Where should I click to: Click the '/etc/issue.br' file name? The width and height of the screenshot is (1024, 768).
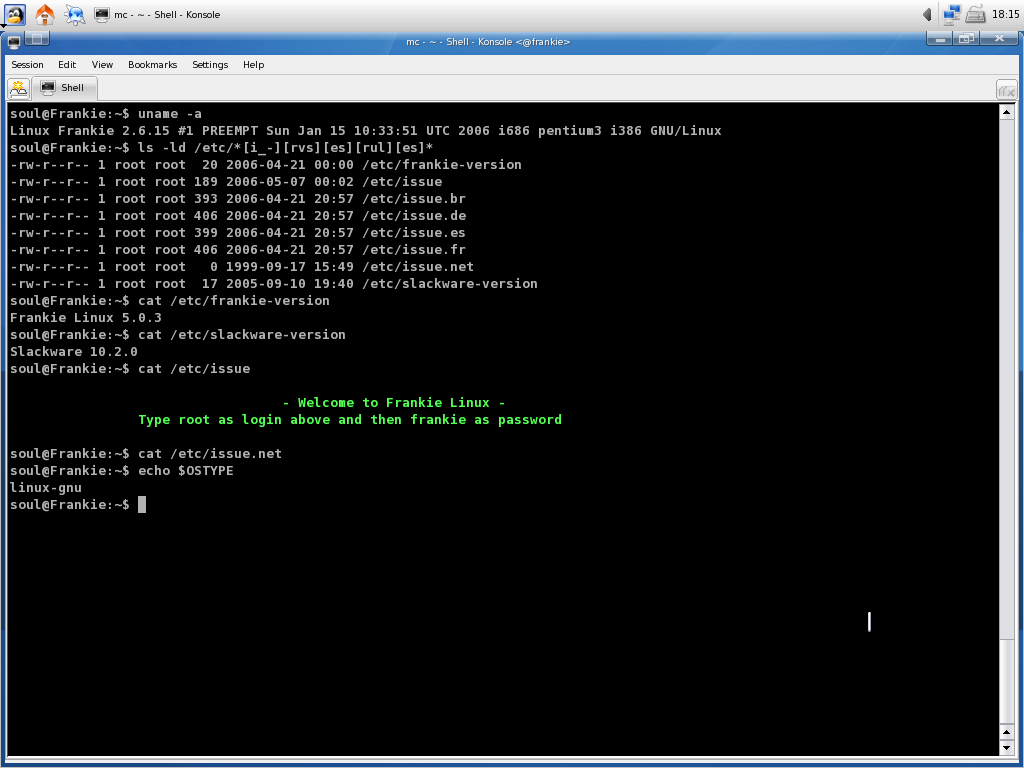pyautogui.click(x=413, y=199)
